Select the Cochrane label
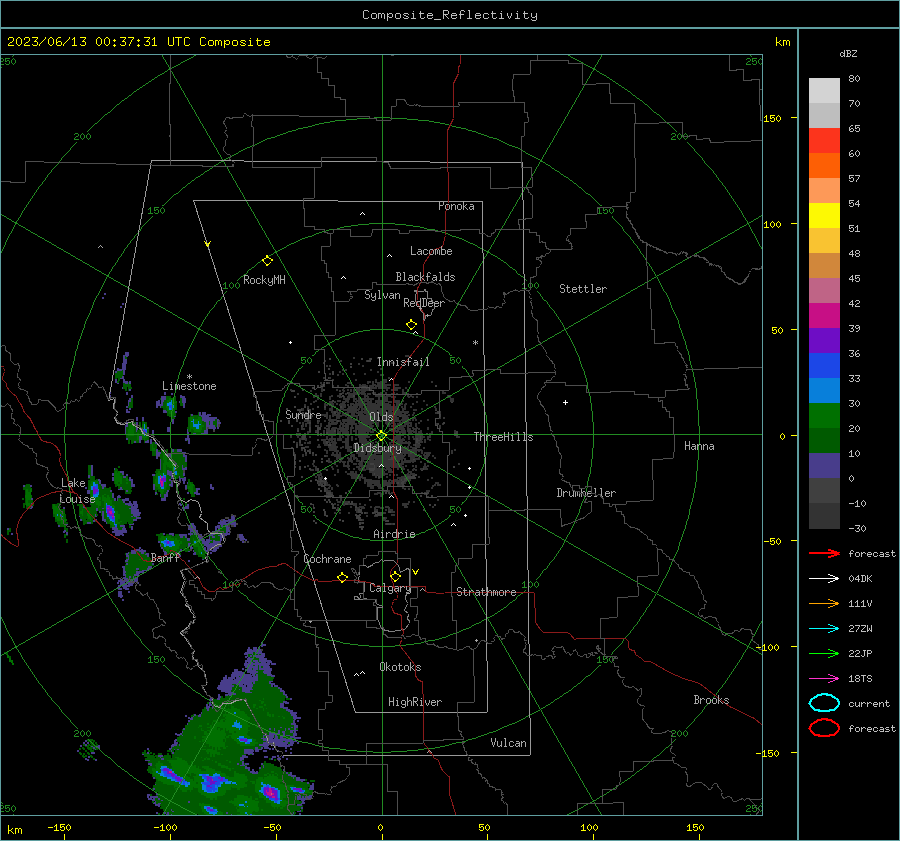Screen dimensions: 900x841 click(327, 559)
